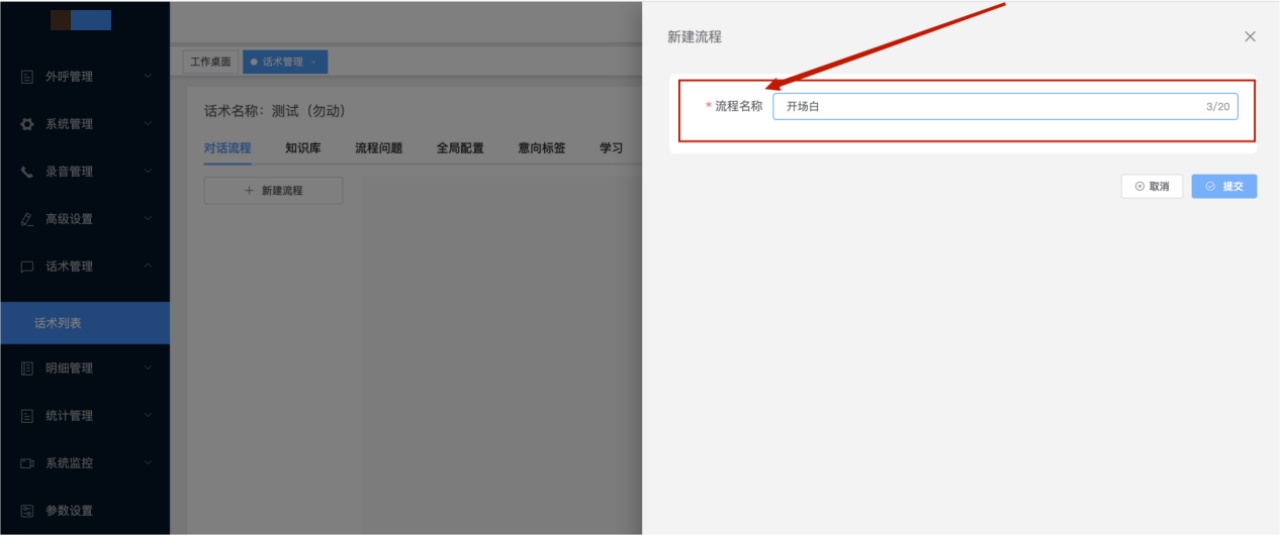Select the 话术管理 page tab
This screenshot has height=535, width=1280.
click(285, 62)
